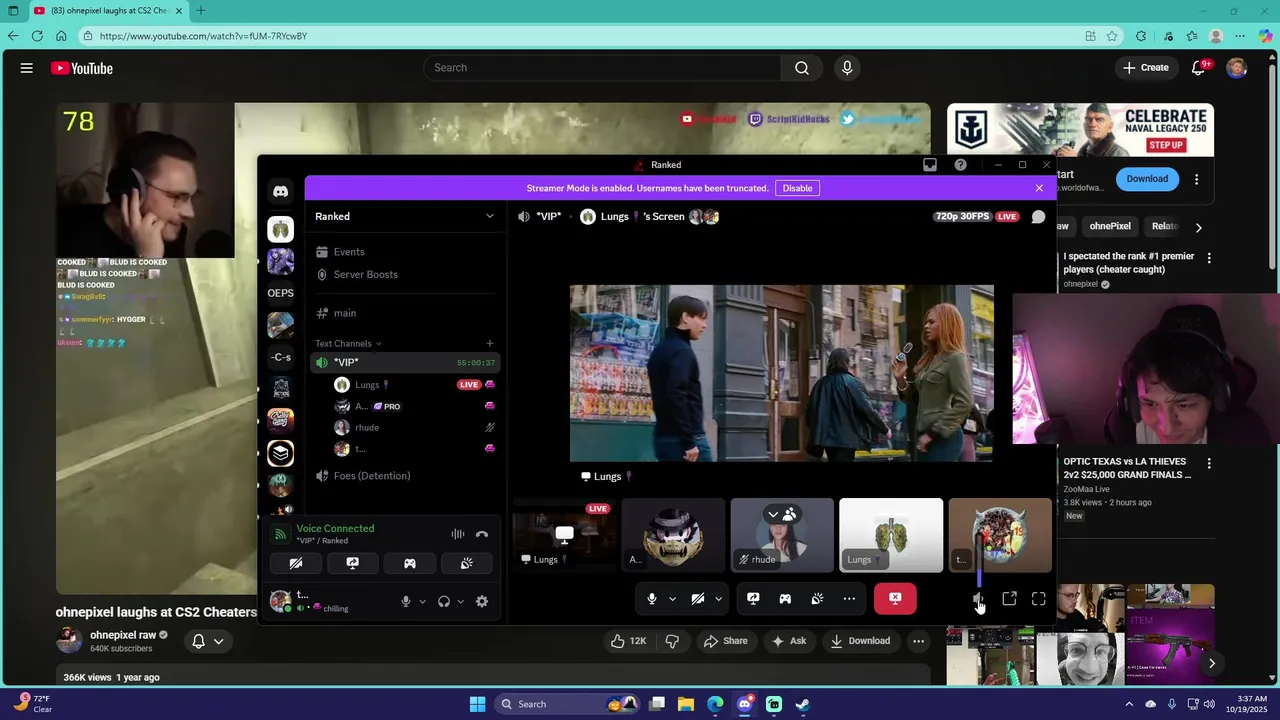This screenshot has height=720, width=1280.
Task: Open YouTube hamburger guide menu
Action: 27,68
